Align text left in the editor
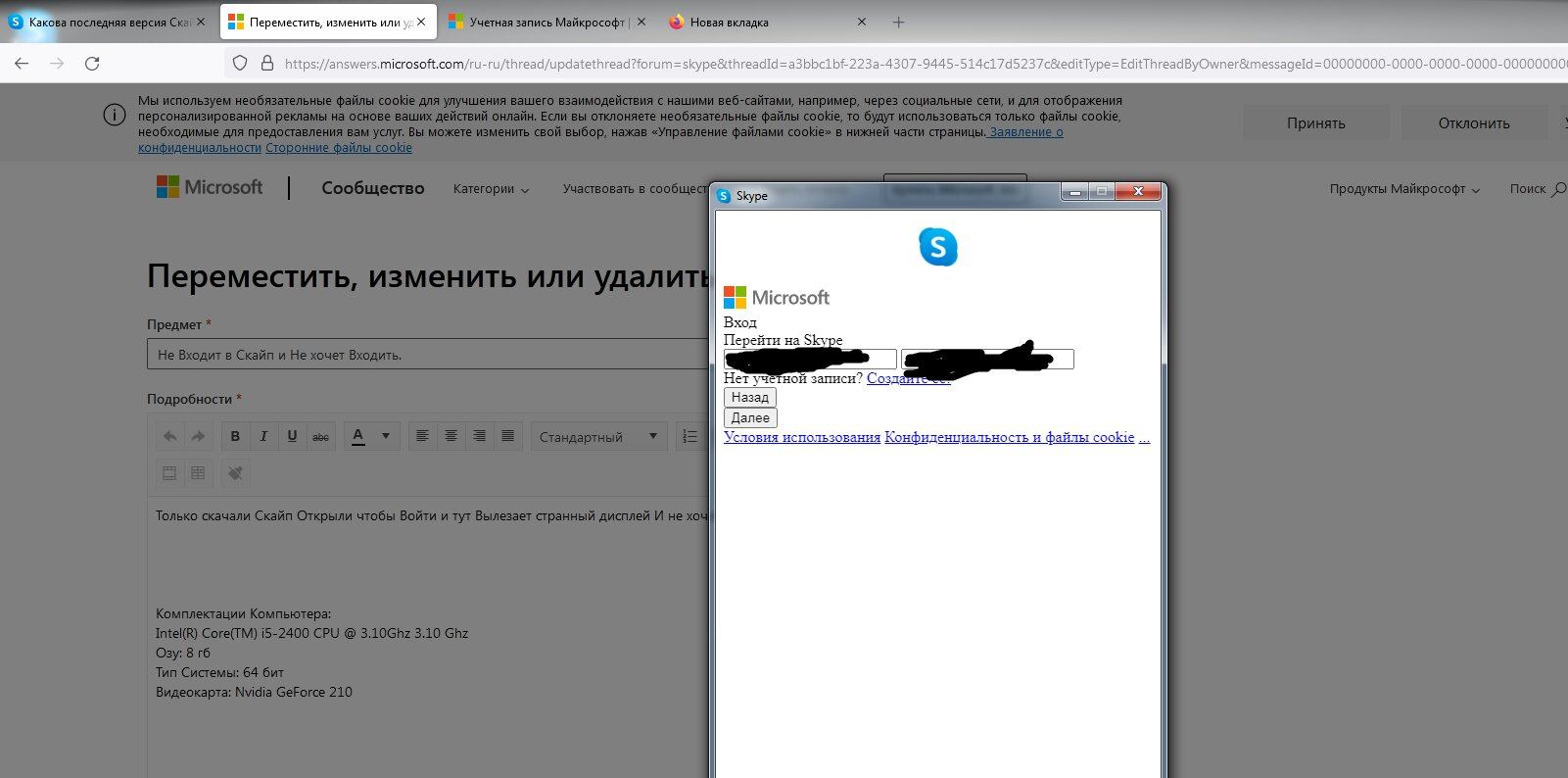The image size is (1568, 778). pos(422,436)
